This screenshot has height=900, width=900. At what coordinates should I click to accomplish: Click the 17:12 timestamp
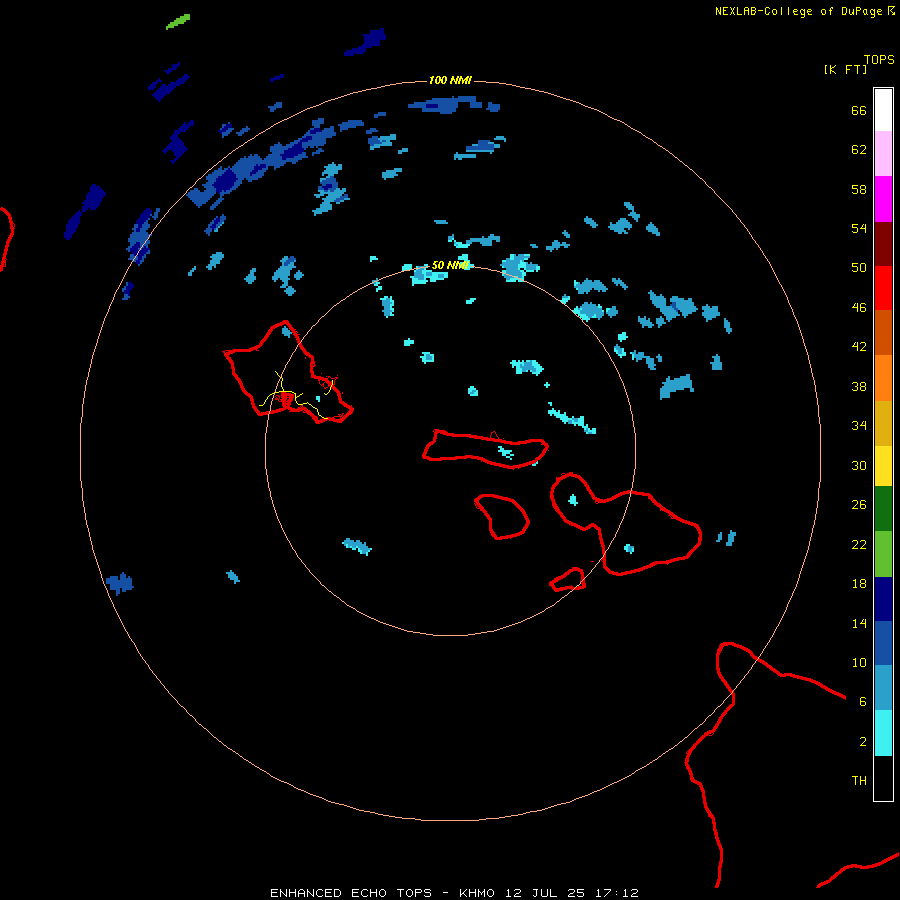point(617,893)
